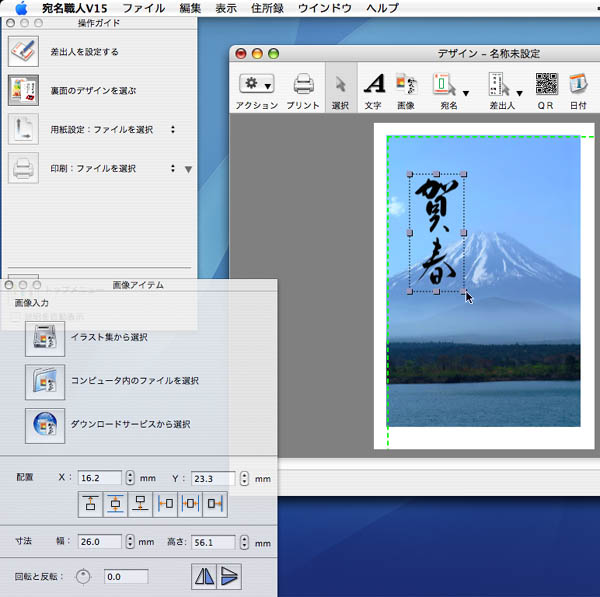Open the アクション gear dropdown
This screenshot has height=597, width=600.
[x=256, y=84]
